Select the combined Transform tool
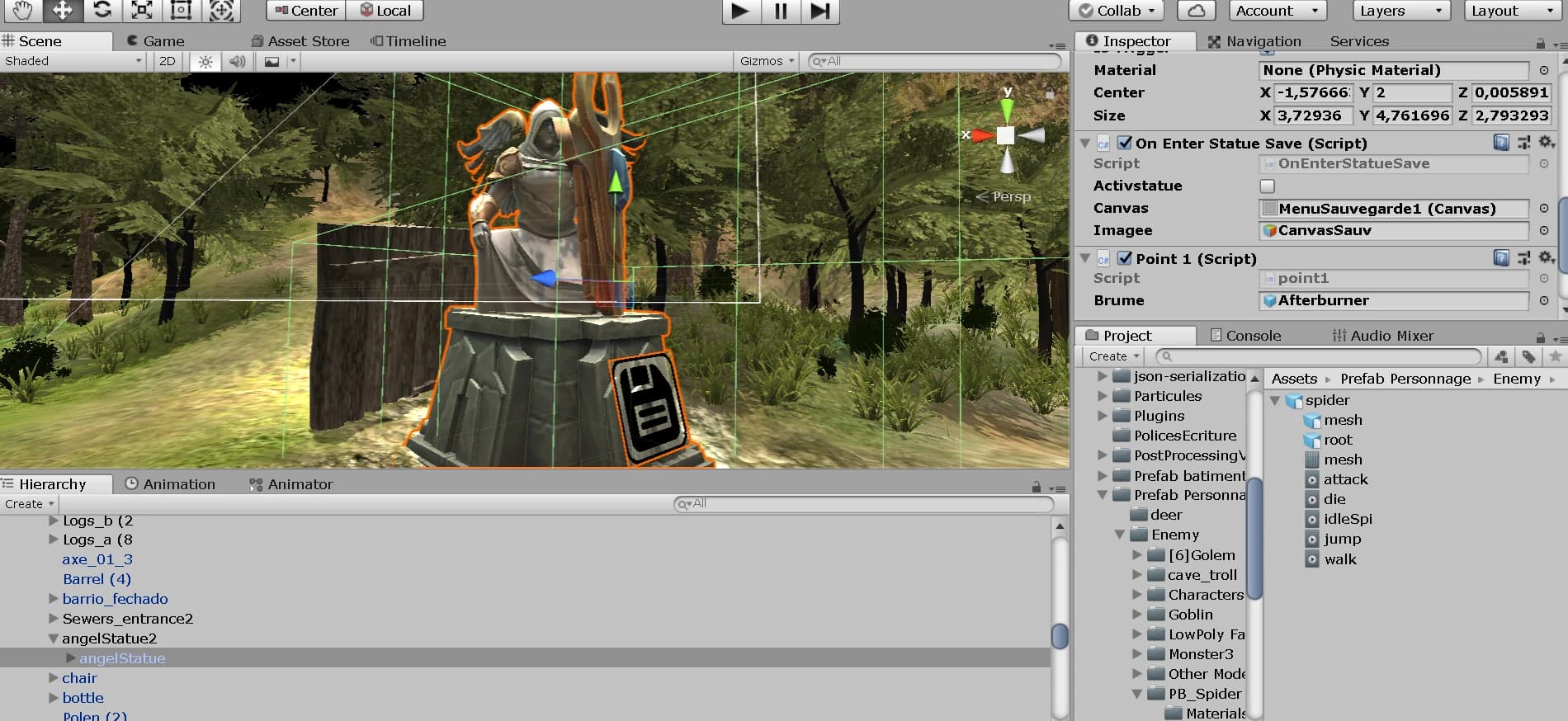Screen dimensions: 1568x721 tap(221, 10)
